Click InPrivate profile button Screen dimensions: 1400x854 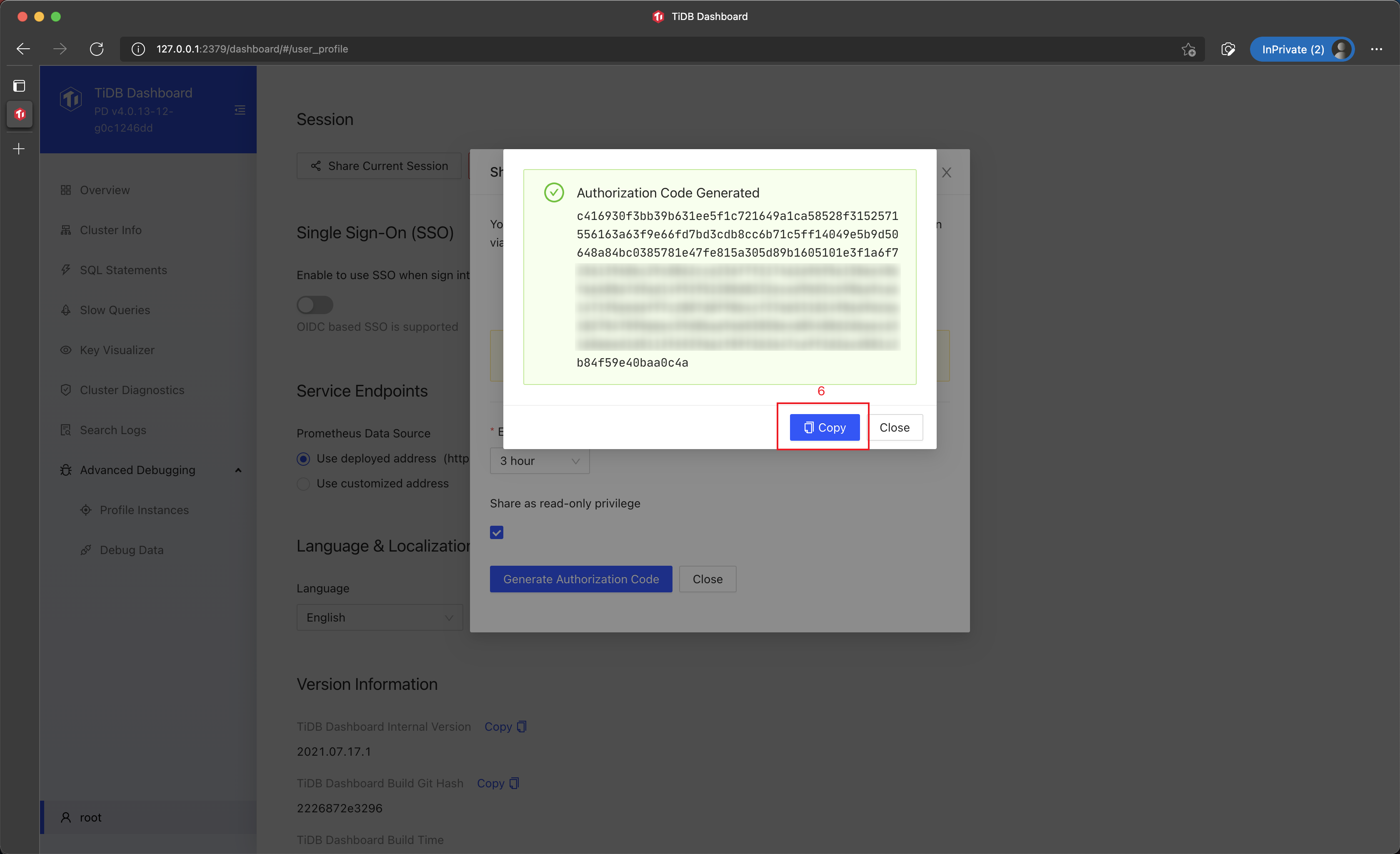(1302, 50)
